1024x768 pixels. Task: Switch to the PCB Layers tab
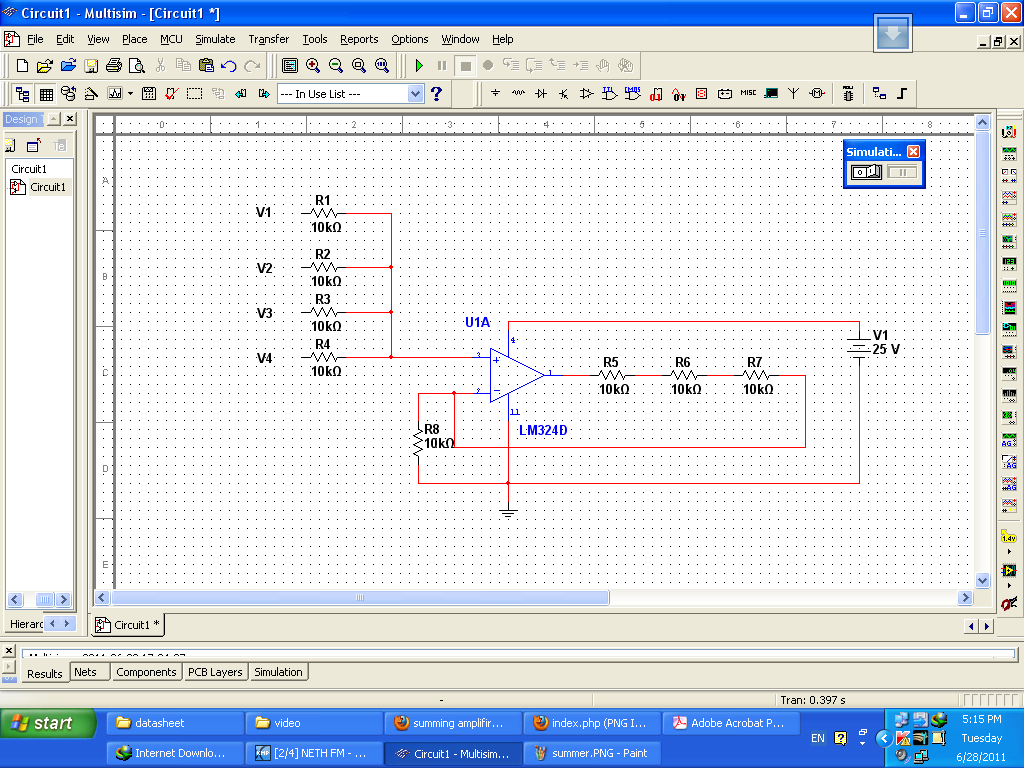click(x=215, y=672)
